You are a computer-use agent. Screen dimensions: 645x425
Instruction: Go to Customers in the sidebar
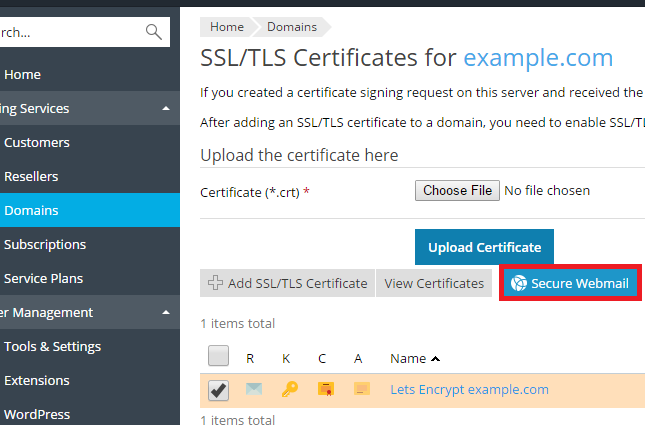pos(37,142)
